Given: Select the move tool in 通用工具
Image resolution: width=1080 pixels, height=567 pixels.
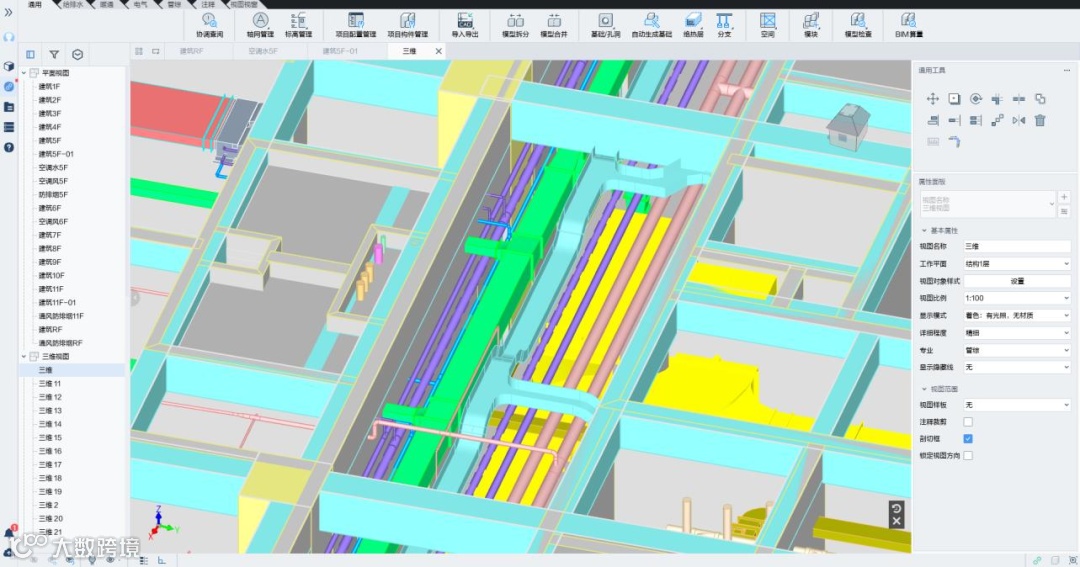Looking at the screenshot, I should (x=933, y=99).
